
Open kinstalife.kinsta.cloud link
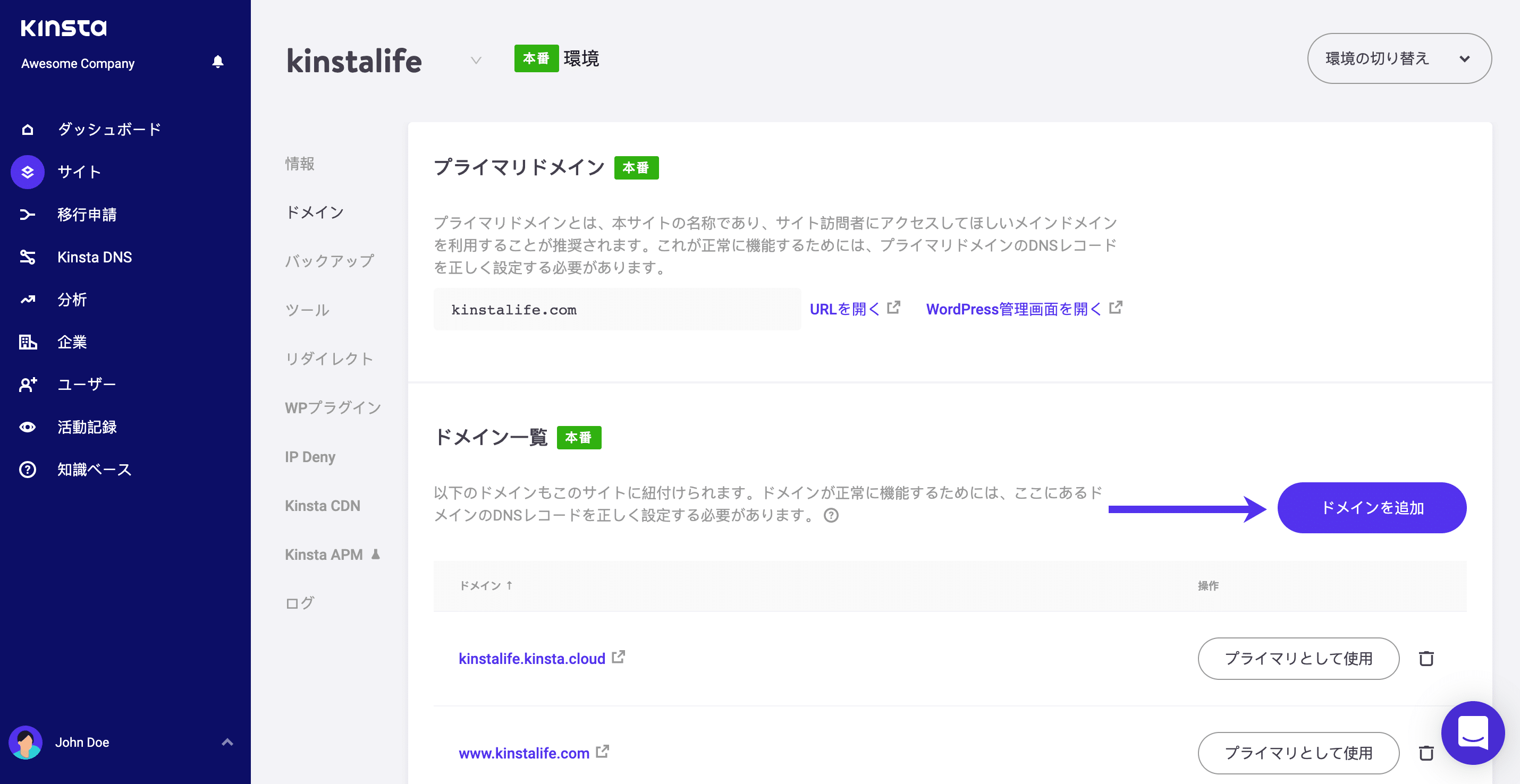click(531, 658)
